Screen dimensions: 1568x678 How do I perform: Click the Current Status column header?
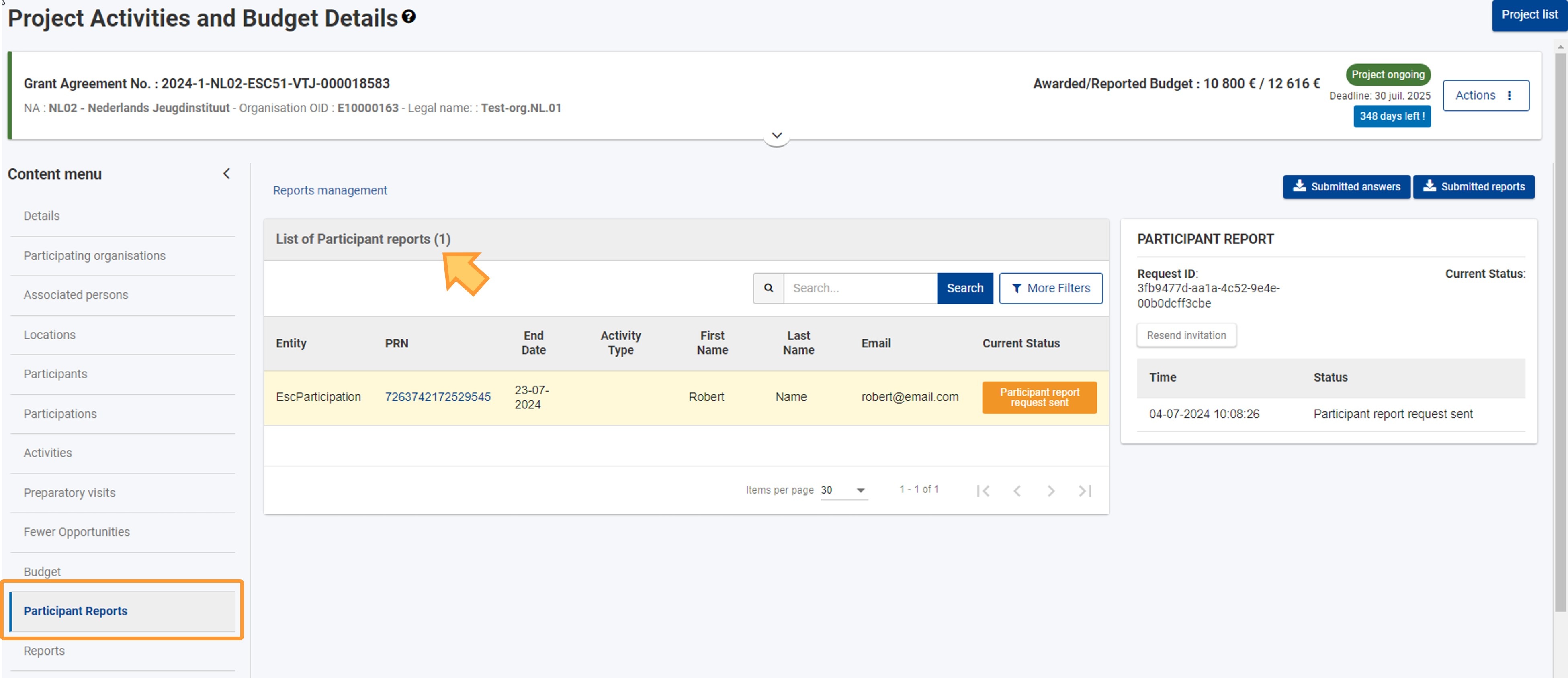tap(1021, 343)
